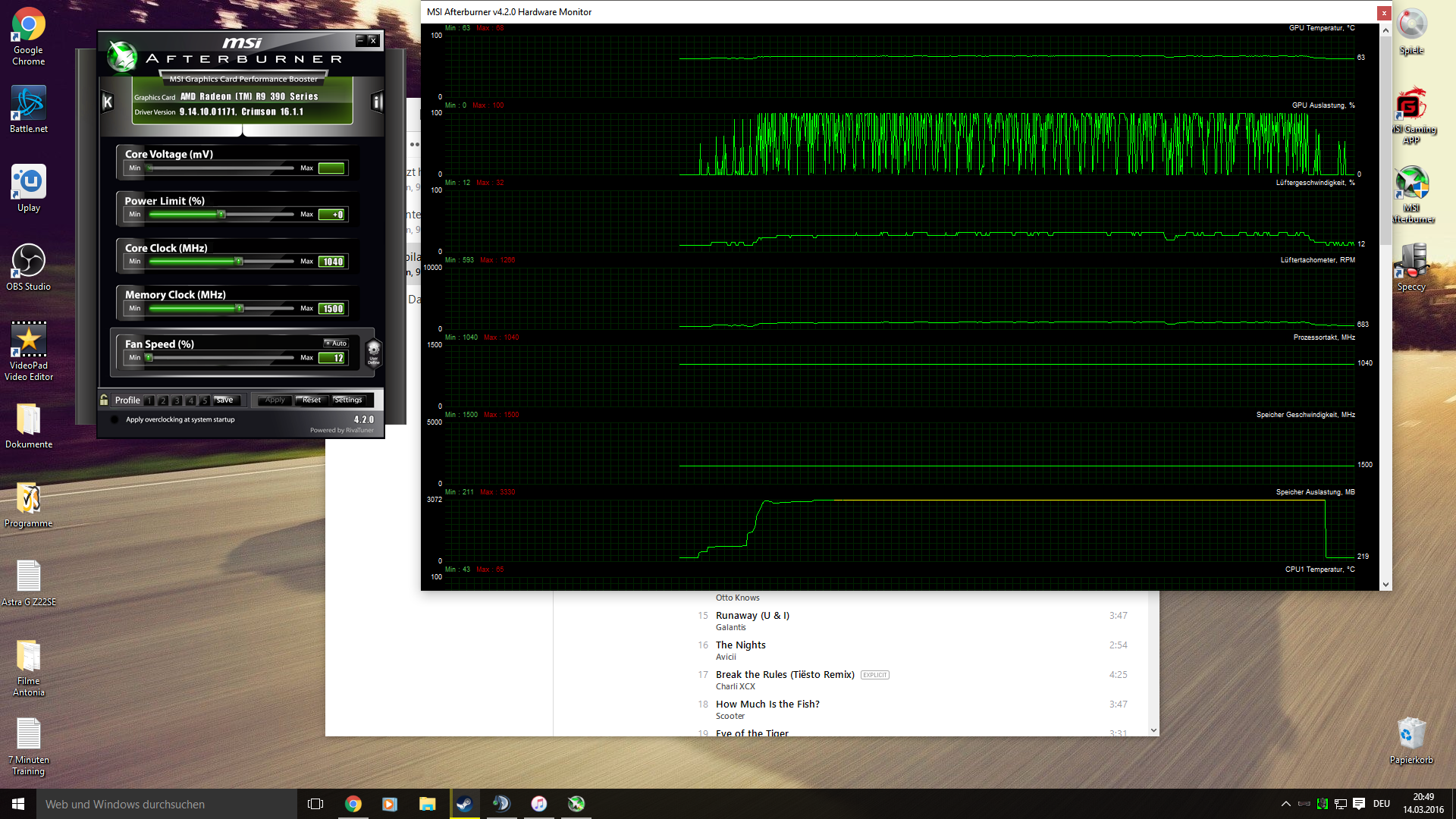Click the User Define fan gear icon
Viewport: 1456px width, 819px height.
pyautogui.click(x=373, y=353)
